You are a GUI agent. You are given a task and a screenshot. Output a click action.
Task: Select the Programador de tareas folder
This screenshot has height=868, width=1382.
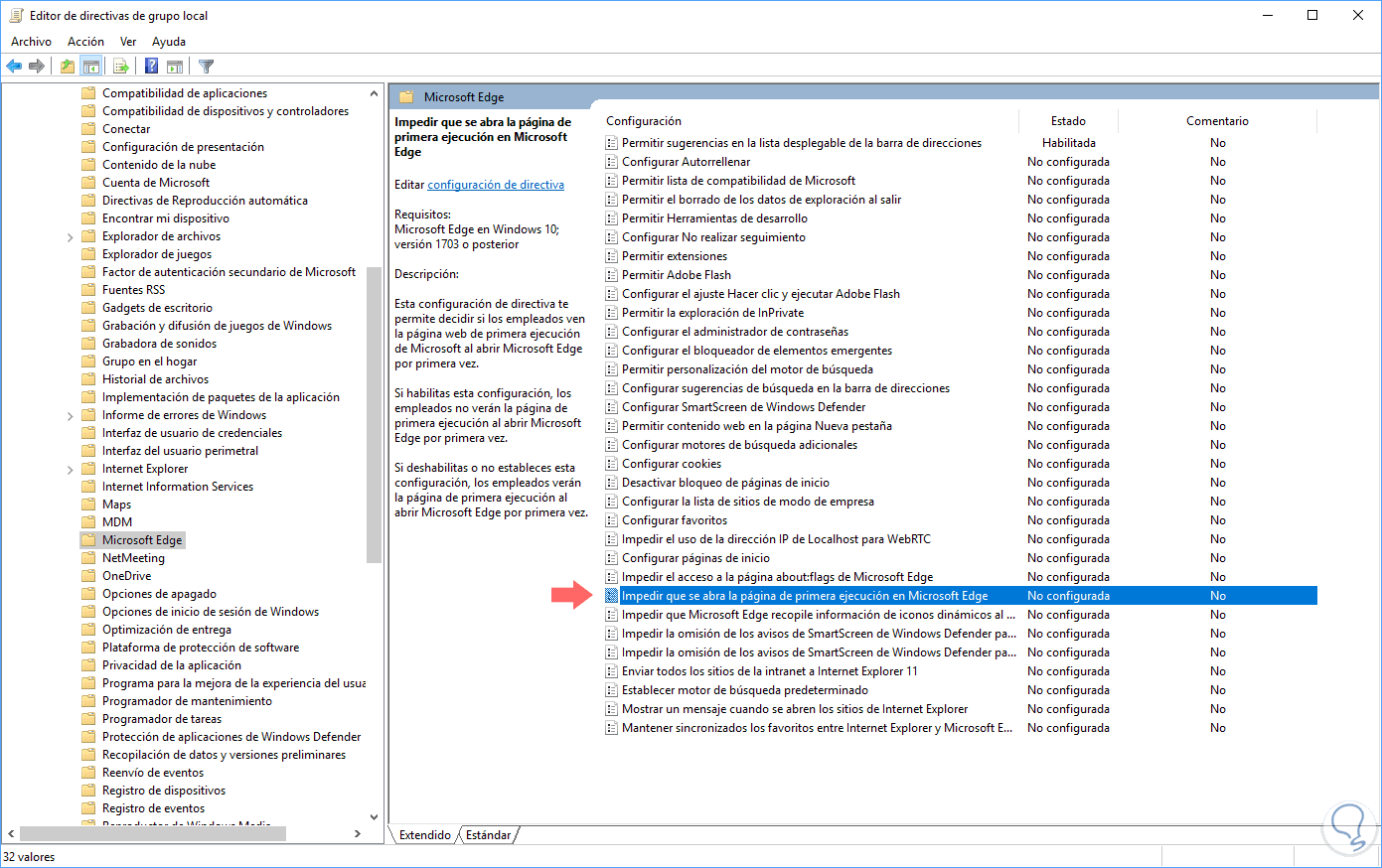[x=162, y=719]
